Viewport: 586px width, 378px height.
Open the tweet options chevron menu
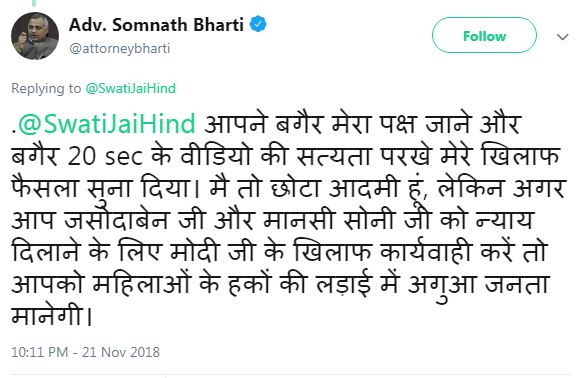pos(562,37)
